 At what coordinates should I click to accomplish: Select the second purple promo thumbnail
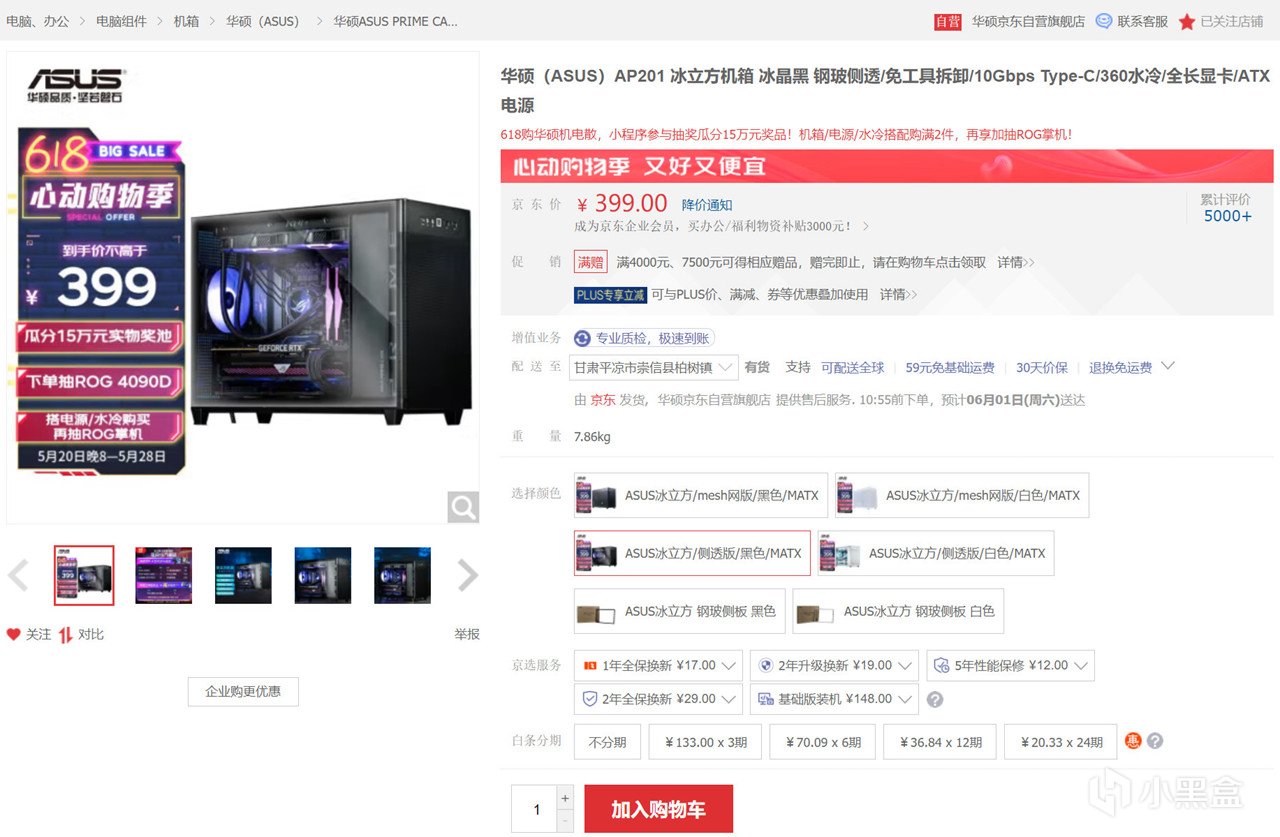[x=163, y=575]
